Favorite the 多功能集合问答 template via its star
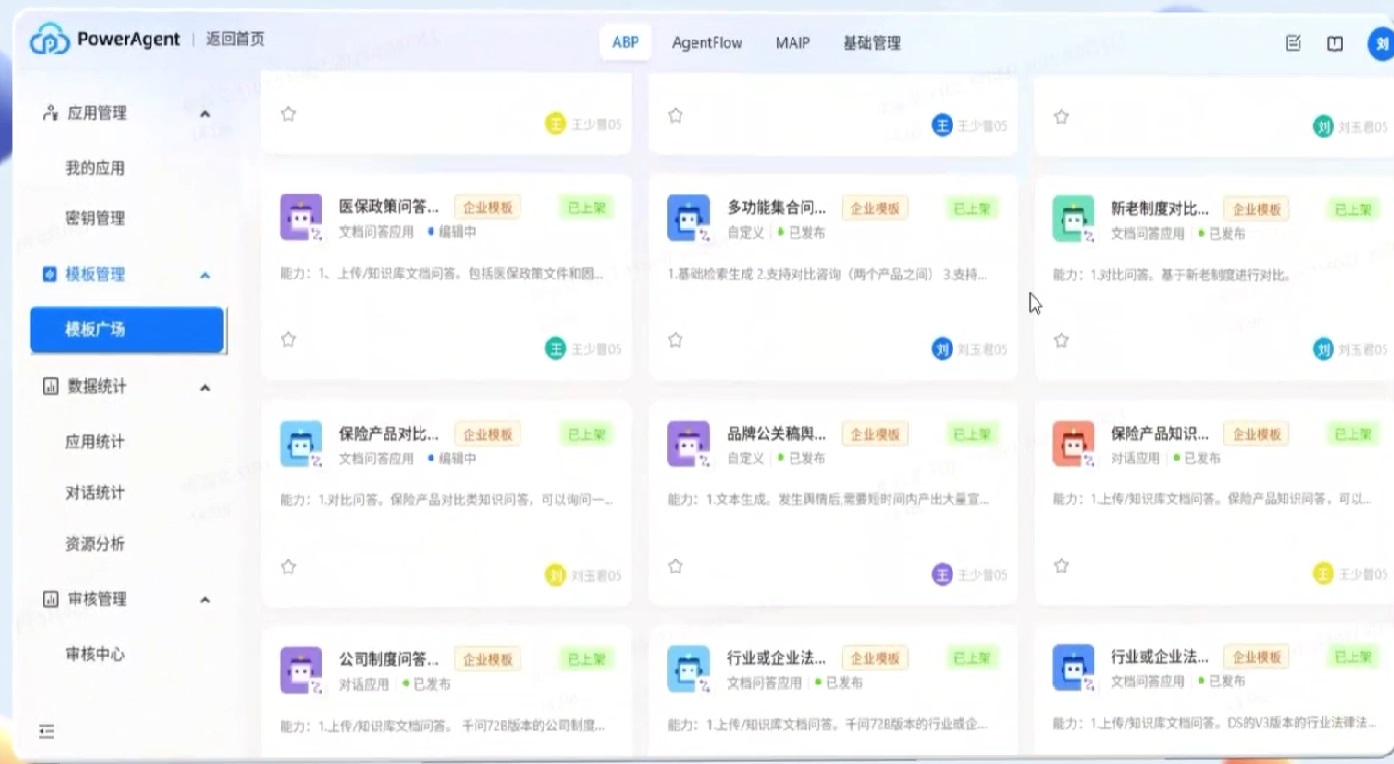Viewport: 1394px width, 764px height. coord(675,340)
